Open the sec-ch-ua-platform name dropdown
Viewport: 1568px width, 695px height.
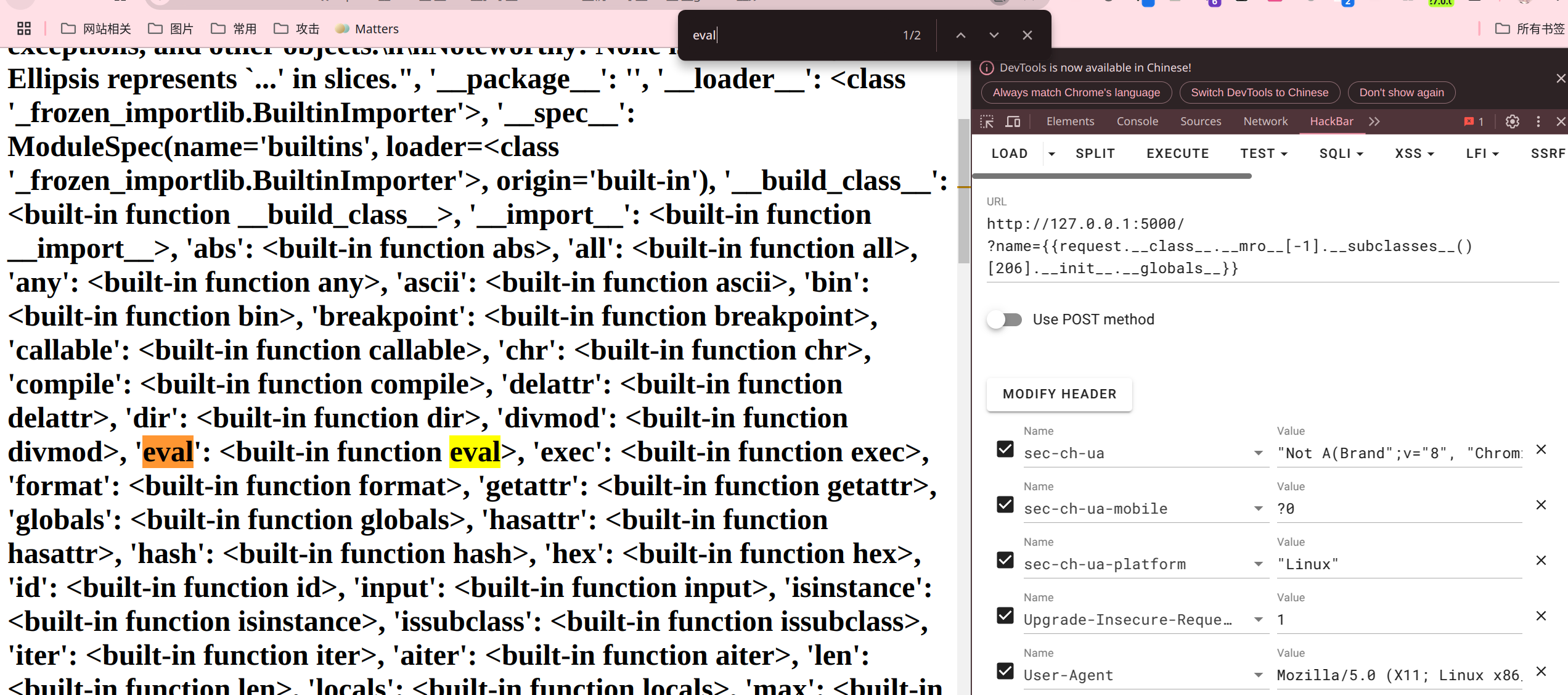tap(1258, 564)
